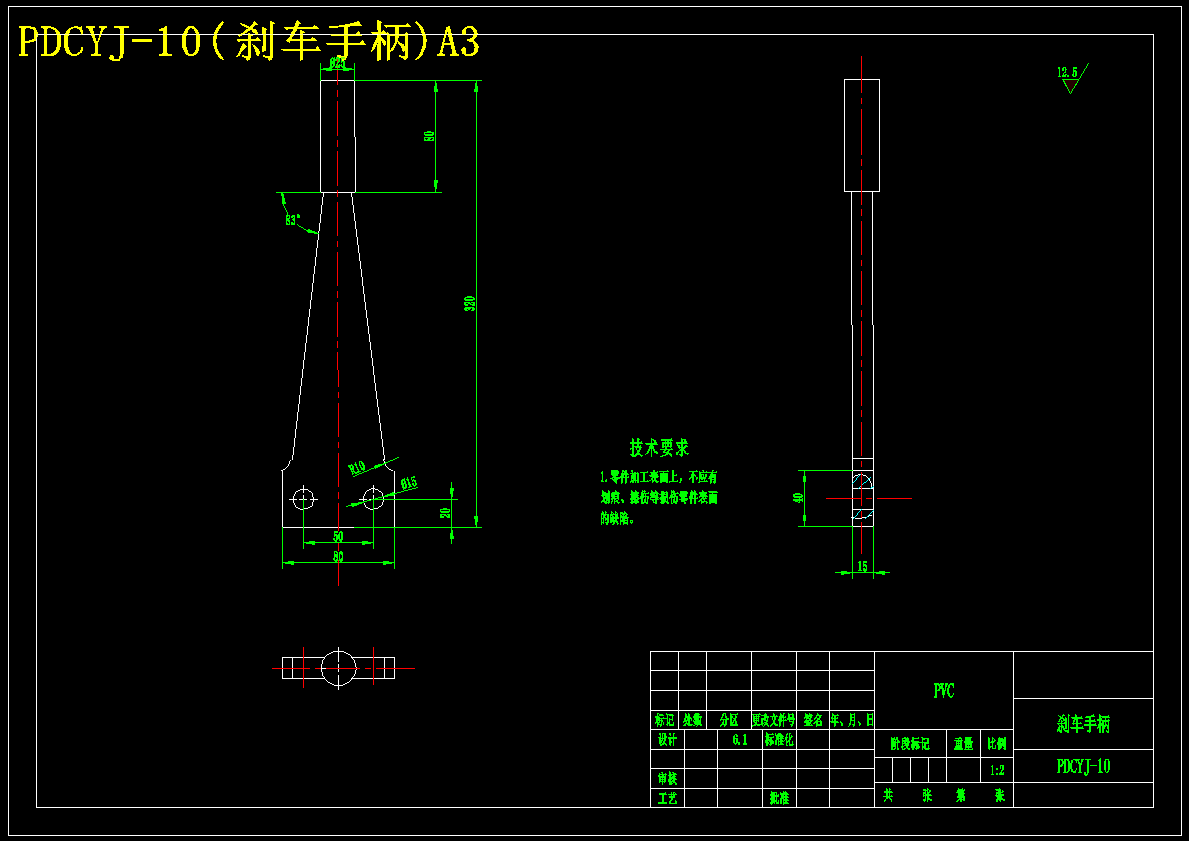This screenshot has height=841, width=1189.
Task: Select the 50 hole spacing dimension
Action: point(338,537)
